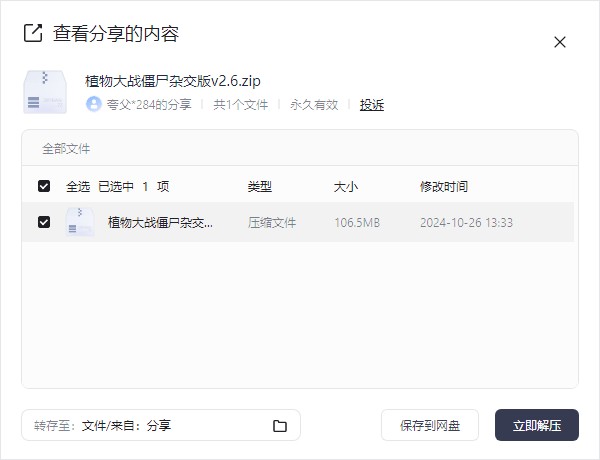
Task: Click the title 植物大战僵尸杂交版v2.6.zip
Action: pos(173,81)
